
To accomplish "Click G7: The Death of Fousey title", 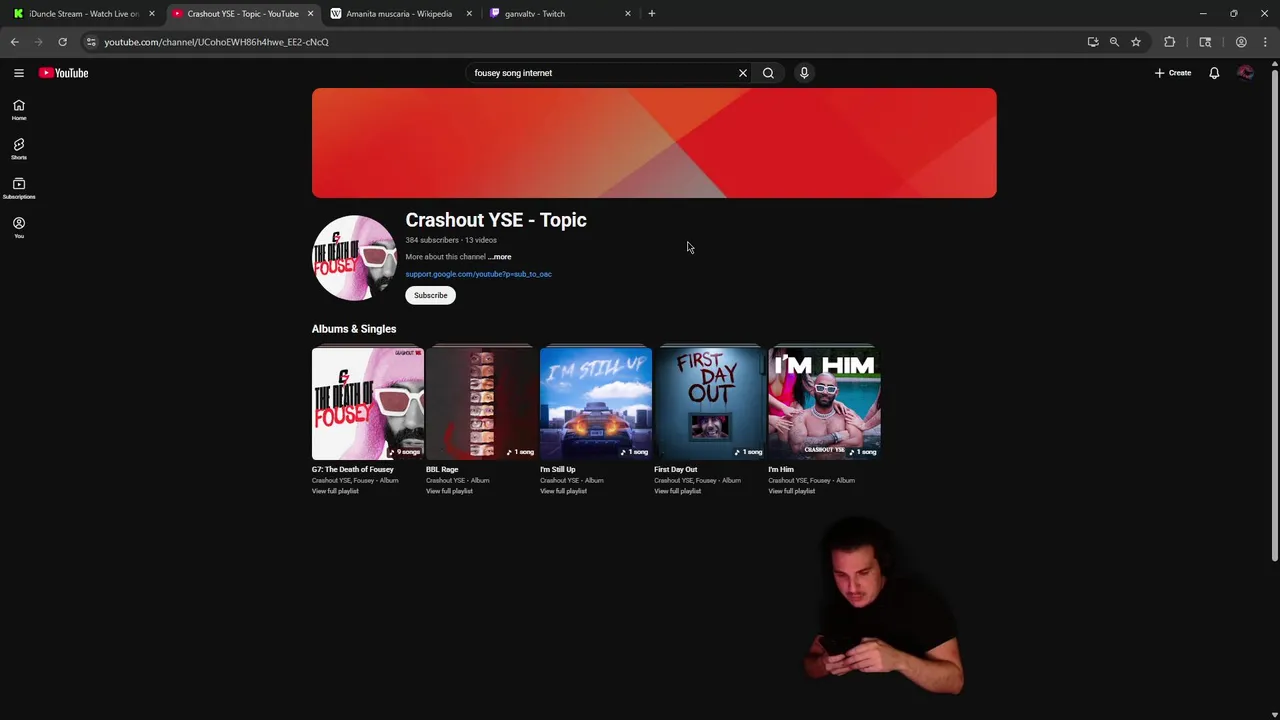I will click(x=353, y=469).
